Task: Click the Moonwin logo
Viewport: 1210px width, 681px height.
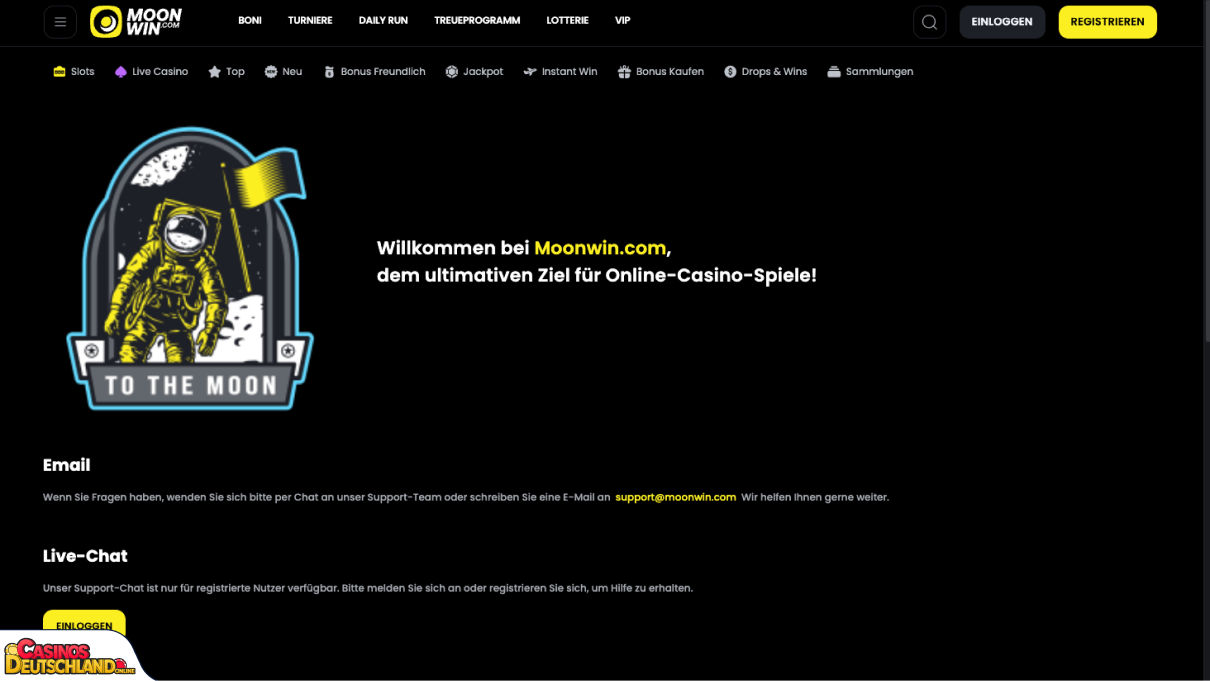Action: coord(136,22)
